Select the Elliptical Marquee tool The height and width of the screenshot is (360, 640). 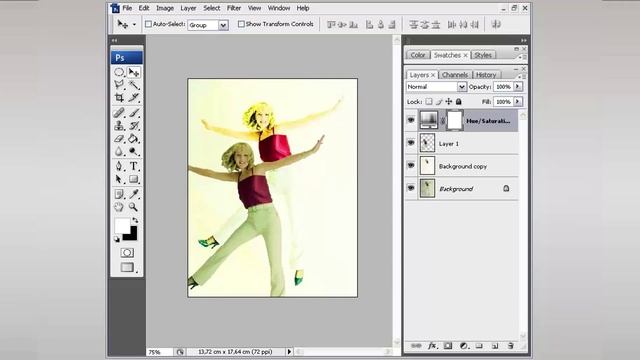coord(119,72)
